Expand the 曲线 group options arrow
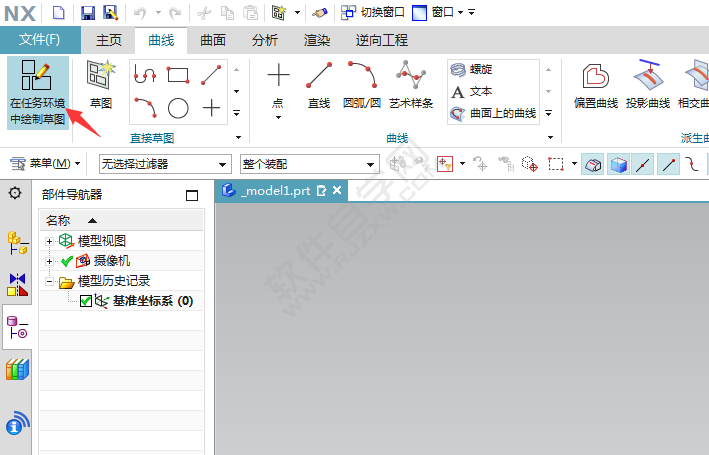This screenshot has height=455, width=709. coord(550,137)
